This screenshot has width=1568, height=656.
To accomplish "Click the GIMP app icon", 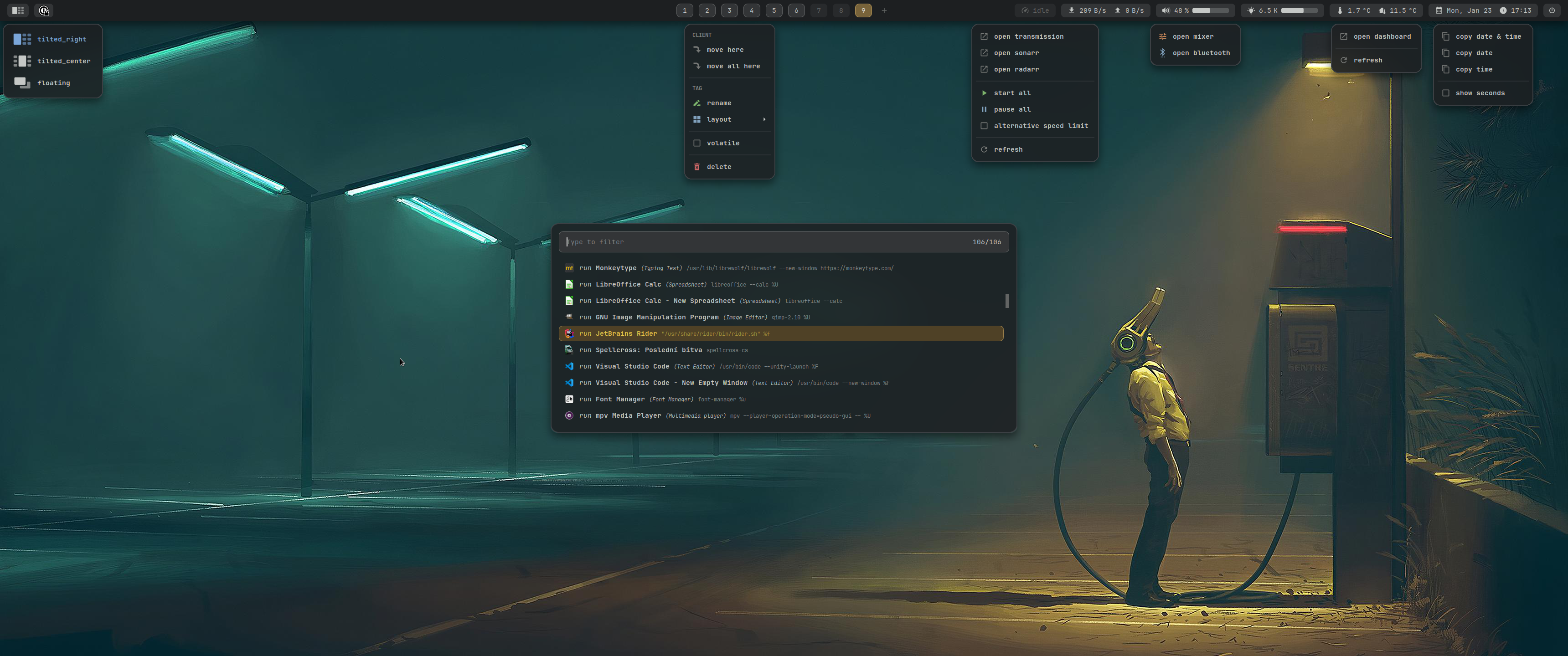I will coord(569,317).
